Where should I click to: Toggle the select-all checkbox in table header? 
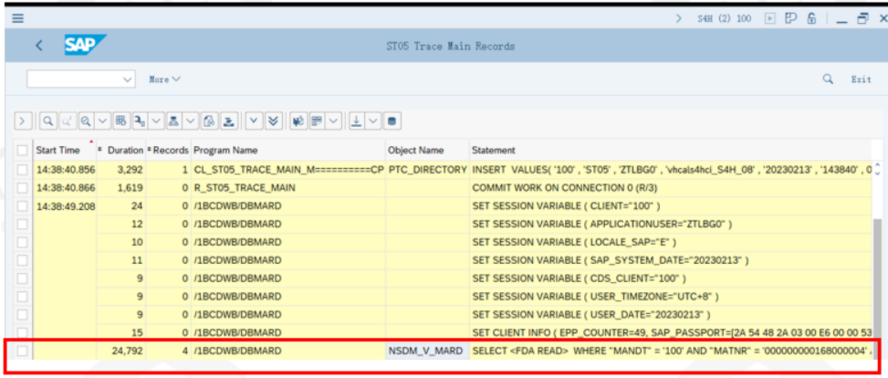point(22,150)
